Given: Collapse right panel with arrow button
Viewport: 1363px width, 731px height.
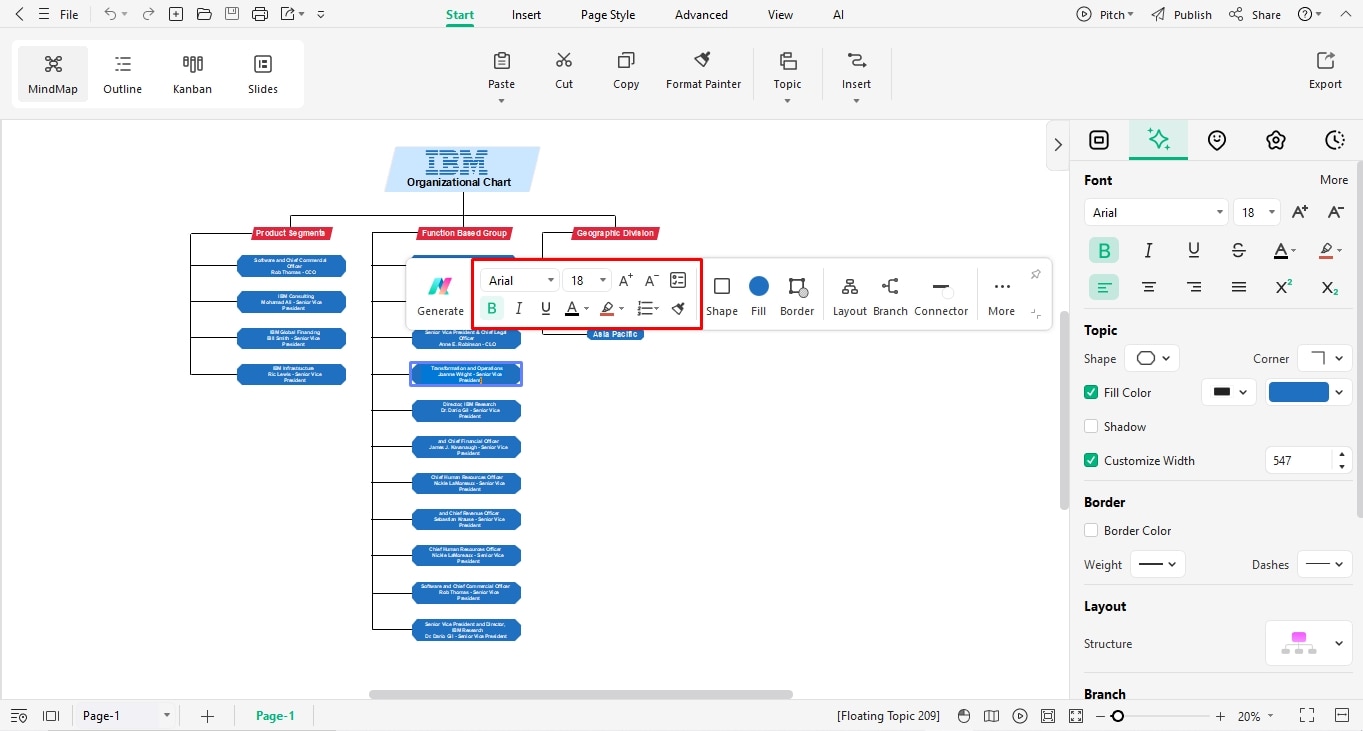Looking at the screenshot, I should 1058,145.
